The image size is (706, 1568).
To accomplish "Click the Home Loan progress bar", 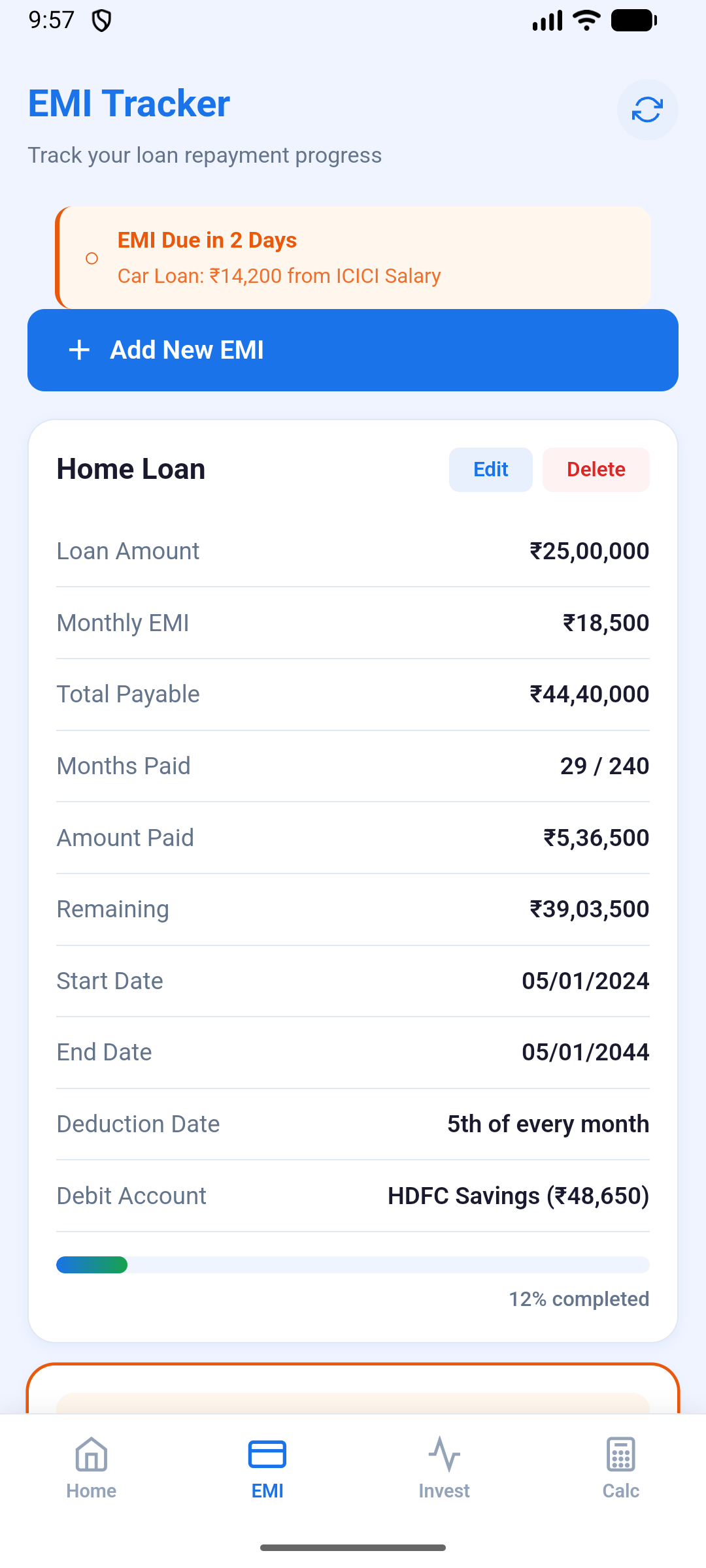I will pos(353,1265).
